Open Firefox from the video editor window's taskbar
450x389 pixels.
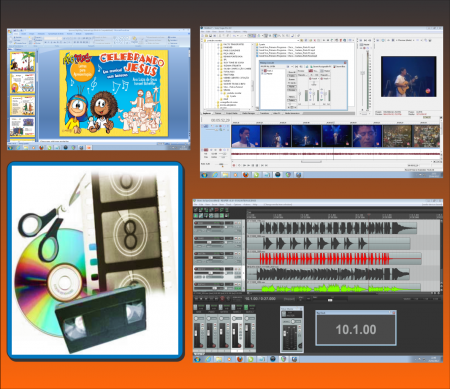coord(246,175)
